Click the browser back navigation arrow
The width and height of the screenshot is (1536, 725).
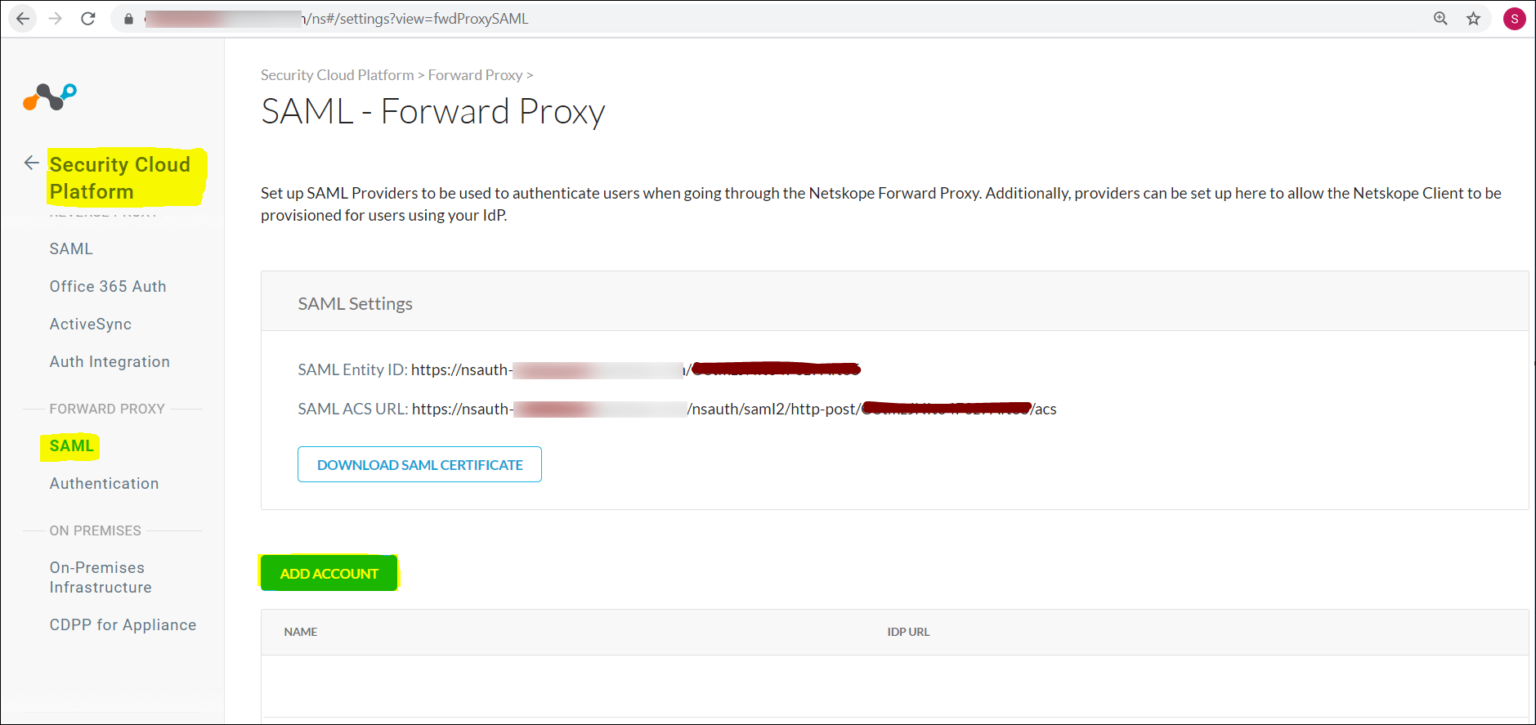22,17
